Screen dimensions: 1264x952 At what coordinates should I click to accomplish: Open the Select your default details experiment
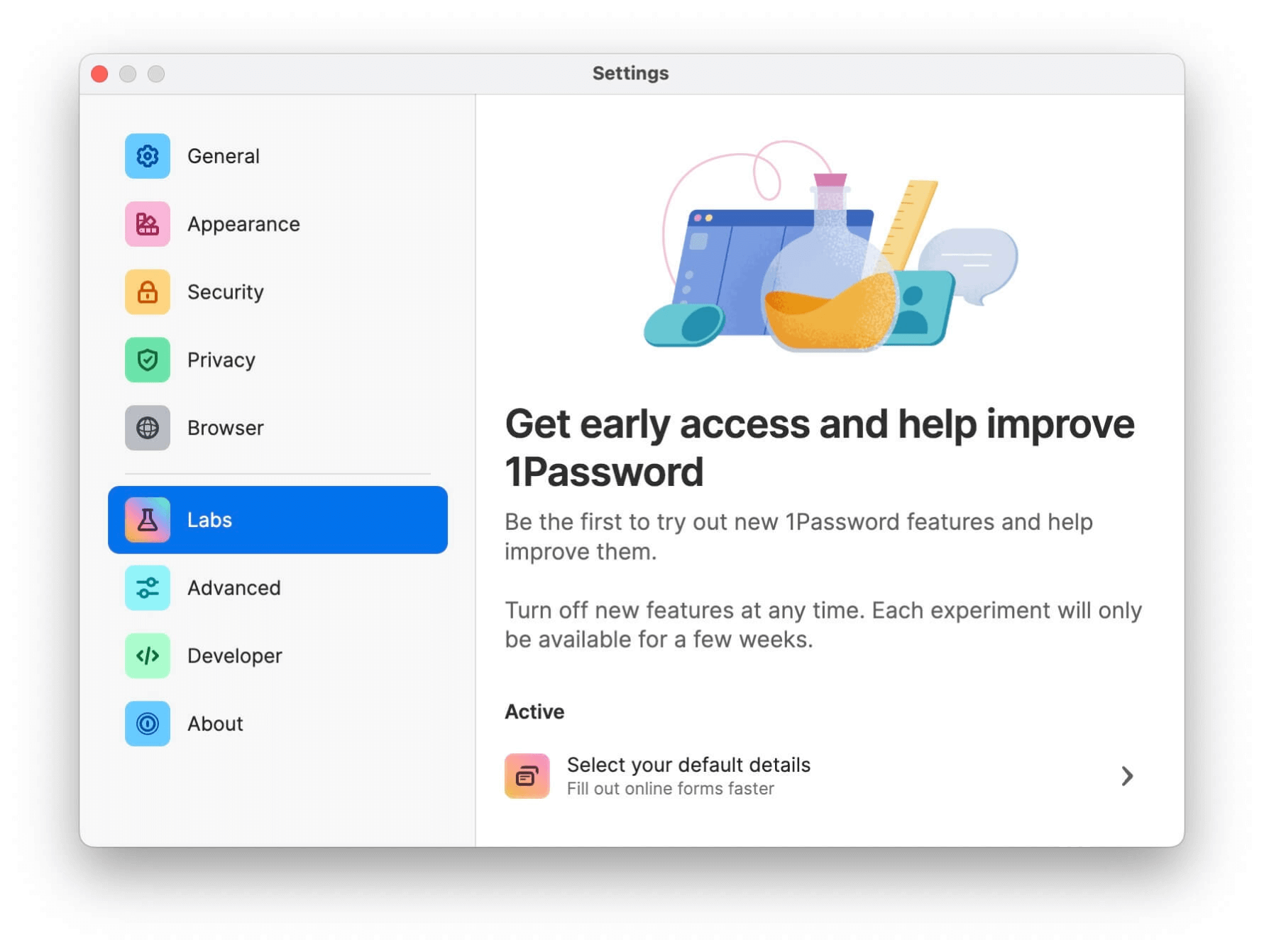click(688, 765)
